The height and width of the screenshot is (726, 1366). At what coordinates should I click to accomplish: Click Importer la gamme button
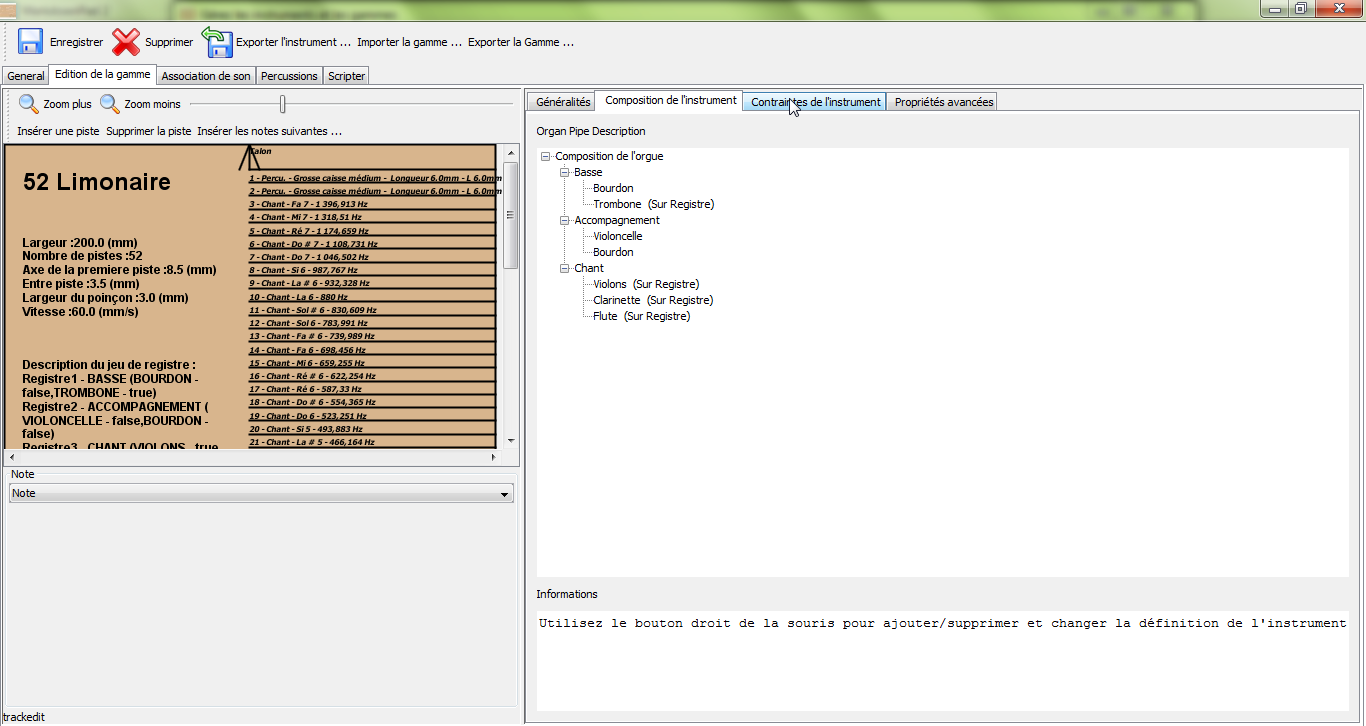[409, 42]
